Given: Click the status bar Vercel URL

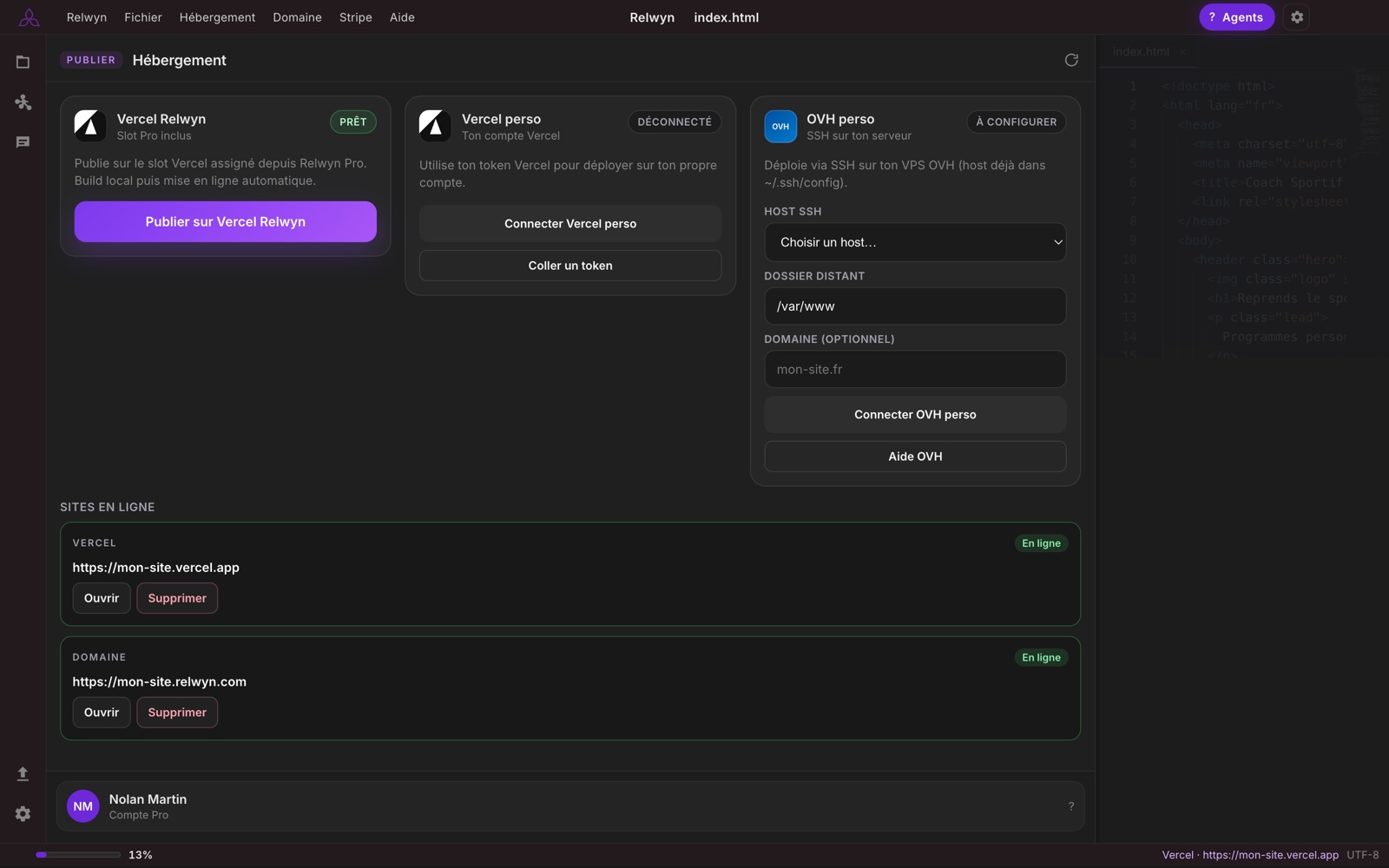Looking at the screenshot, I should click(x=1250, y=855).
